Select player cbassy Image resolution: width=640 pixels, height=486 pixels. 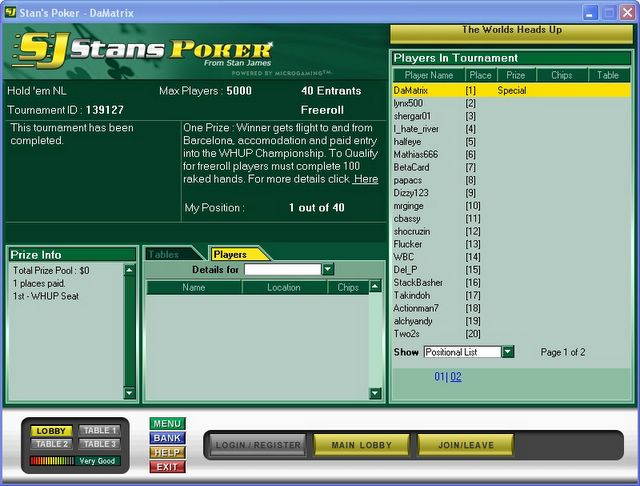(x=511, y=218)
